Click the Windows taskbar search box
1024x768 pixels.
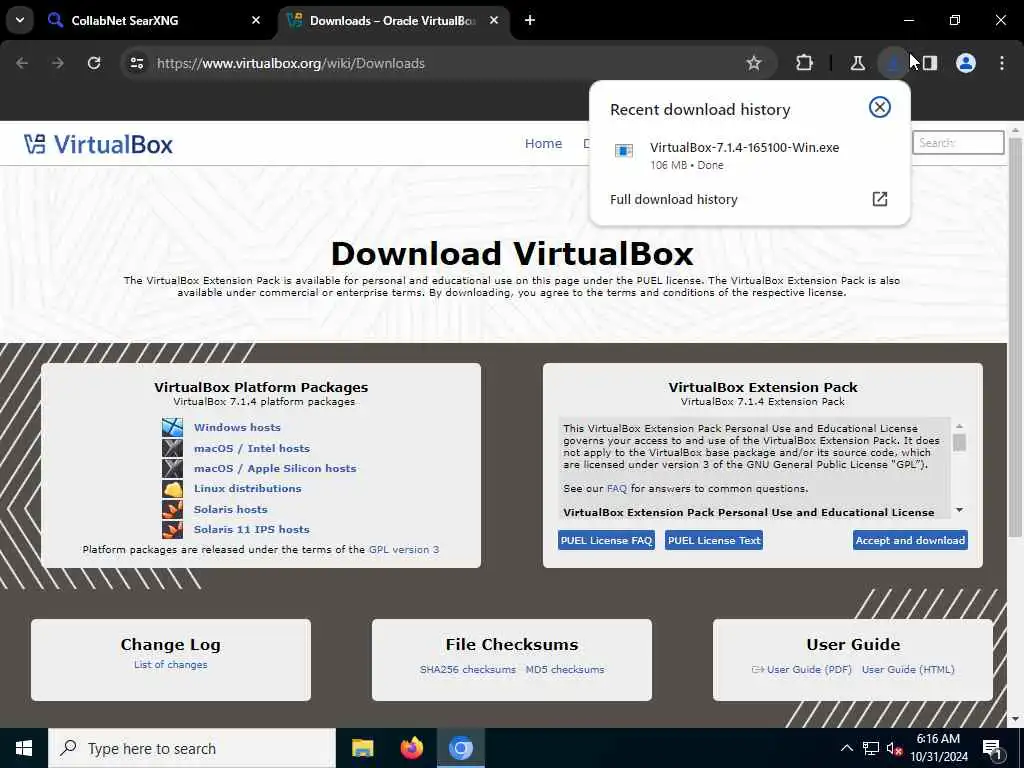pos(192,748)
